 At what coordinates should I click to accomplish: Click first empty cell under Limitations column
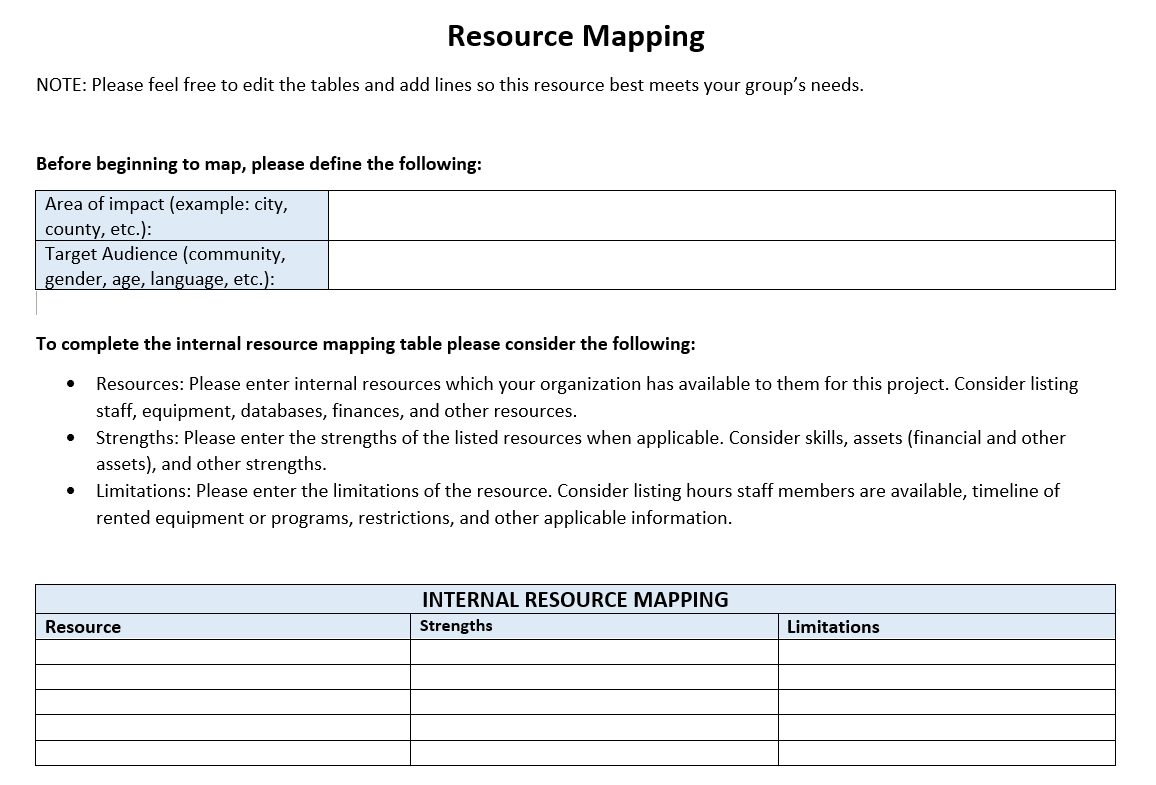point(946,652)
